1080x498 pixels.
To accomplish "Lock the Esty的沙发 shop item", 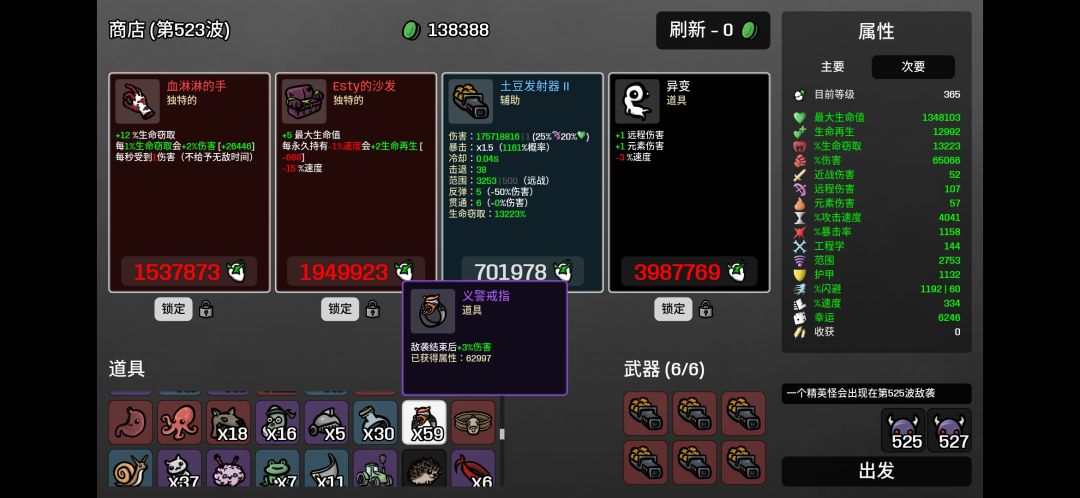I will coord(340,309).
